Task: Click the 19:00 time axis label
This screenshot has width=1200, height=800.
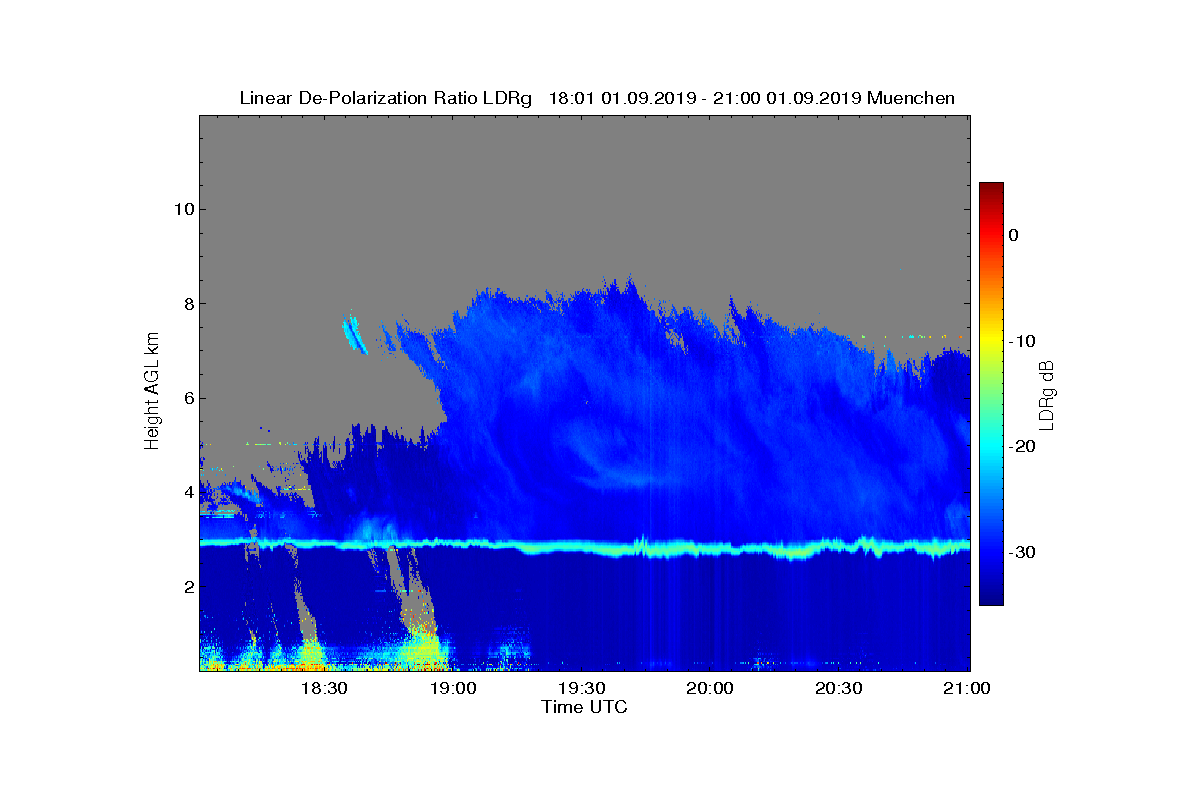Action: pos(452,689)
